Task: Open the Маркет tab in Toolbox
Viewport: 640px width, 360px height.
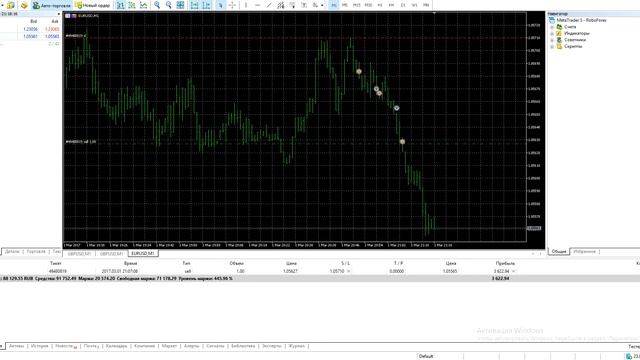Action: (169, 346)
